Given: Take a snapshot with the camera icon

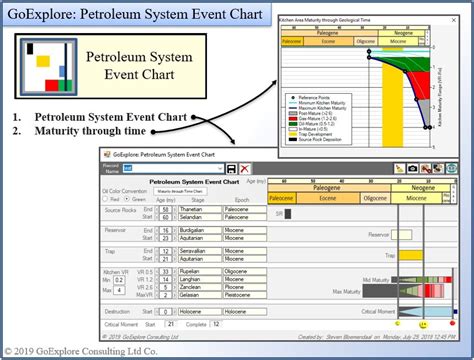Looking at the screenshot, I should click(413, 169).
